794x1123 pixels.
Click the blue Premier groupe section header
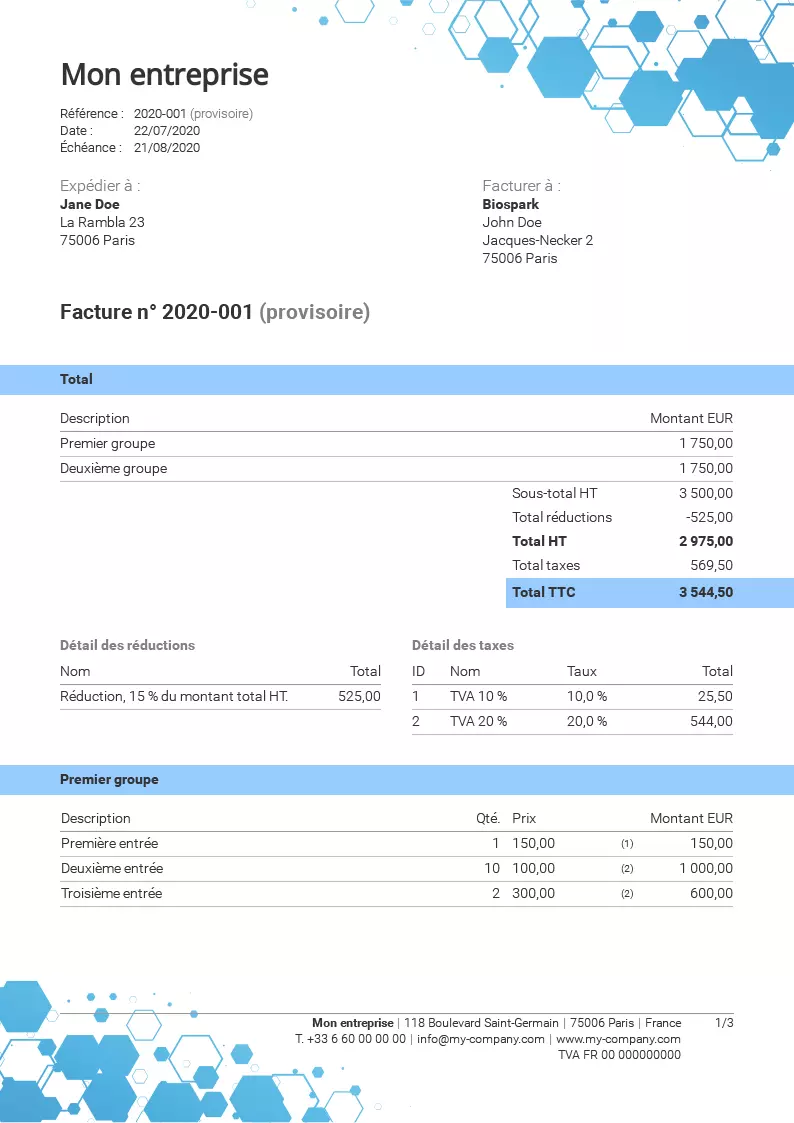coord(397,780)
